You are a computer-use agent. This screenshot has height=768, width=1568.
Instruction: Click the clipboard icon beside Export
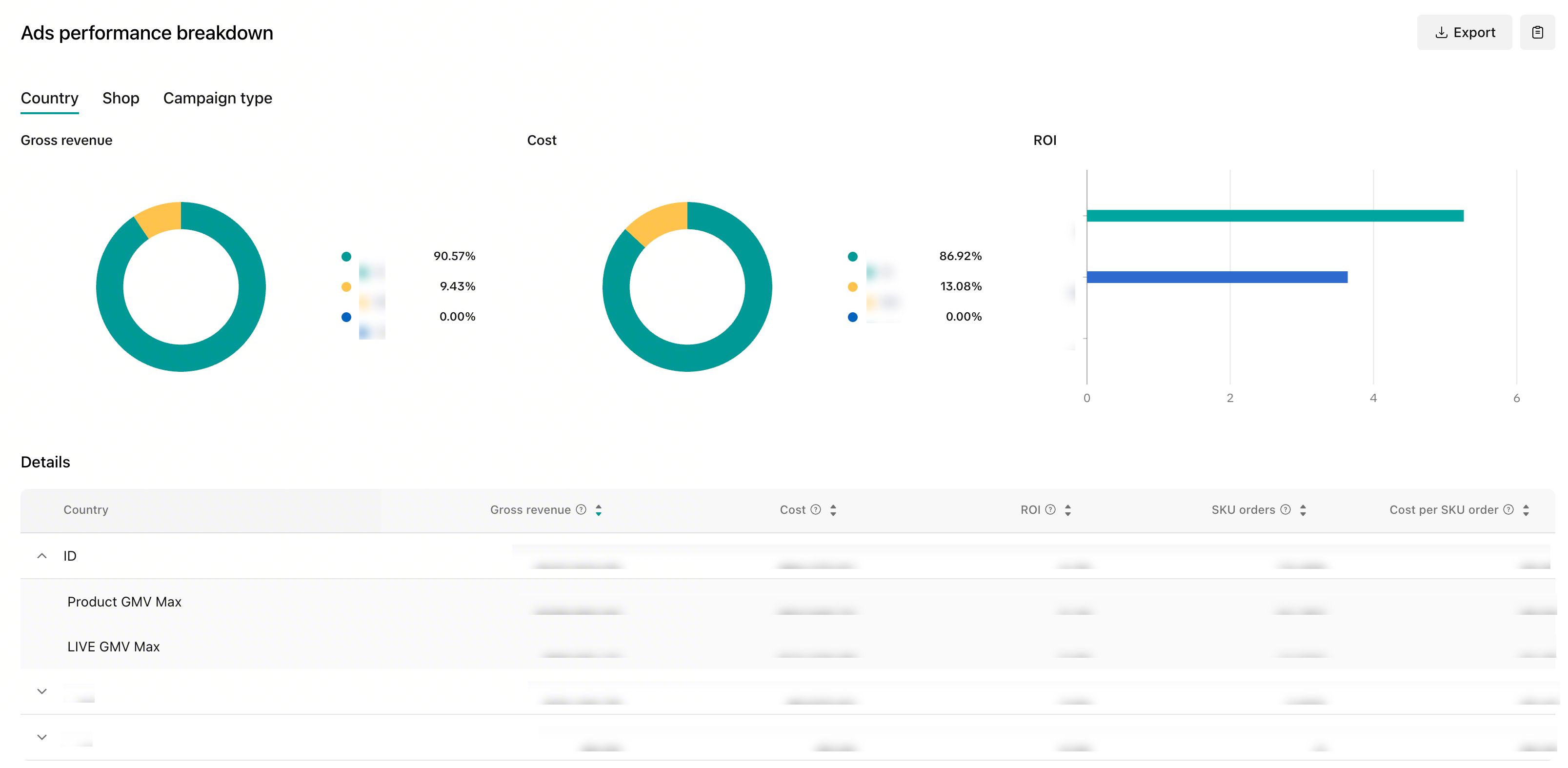coord(1537,32)
